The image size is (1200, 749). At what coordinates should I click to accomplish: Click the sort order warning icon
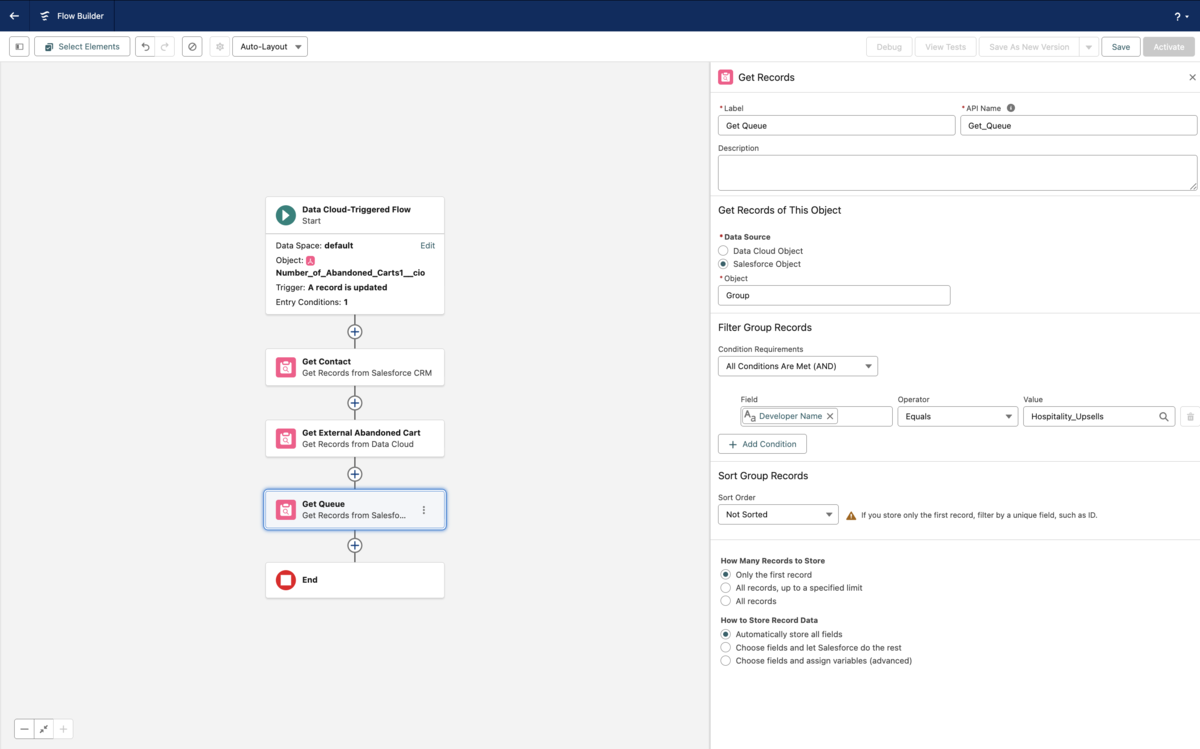pos(851,516)
